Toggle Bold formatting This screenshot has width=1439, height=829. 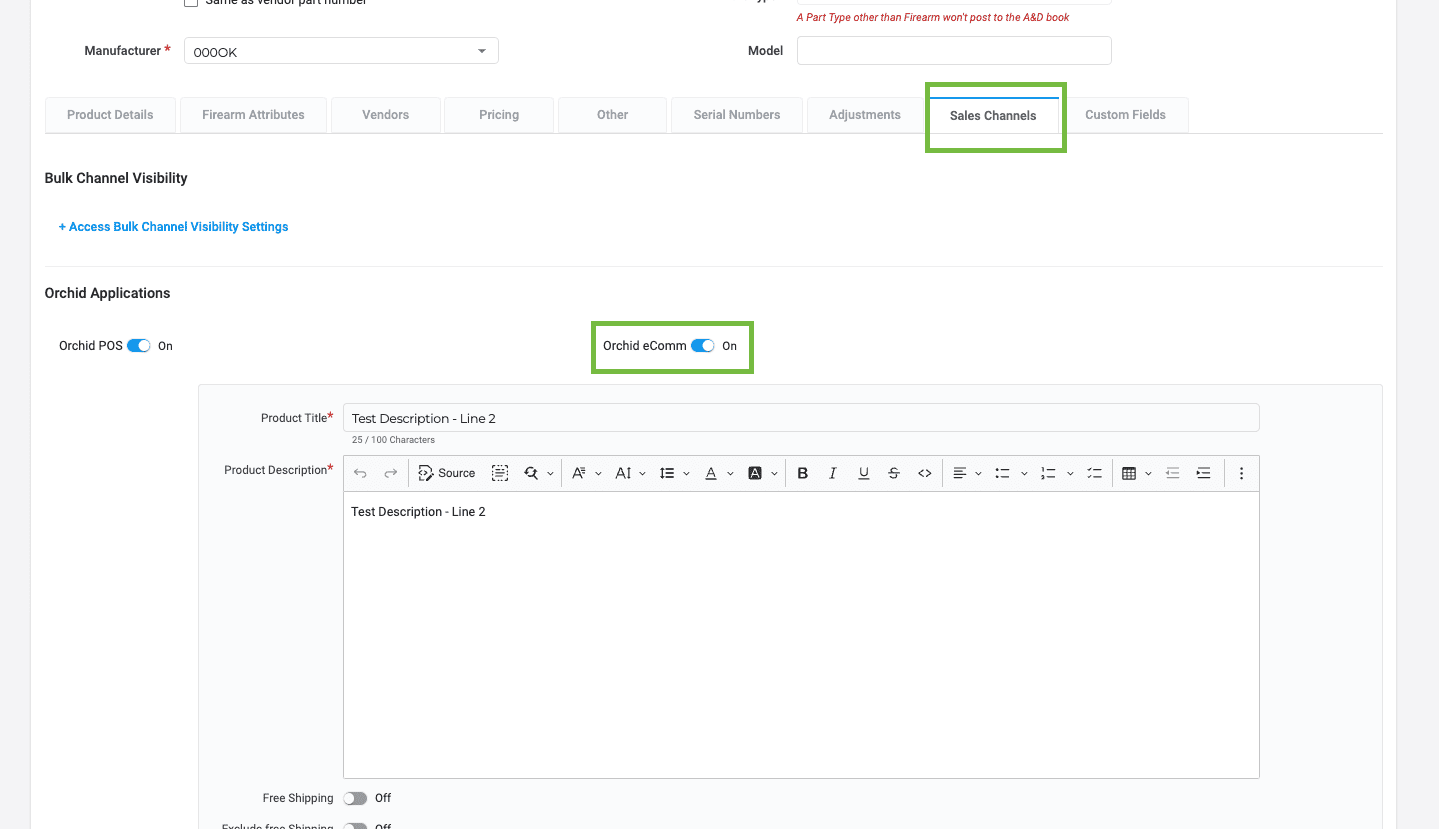coord(802,473)
